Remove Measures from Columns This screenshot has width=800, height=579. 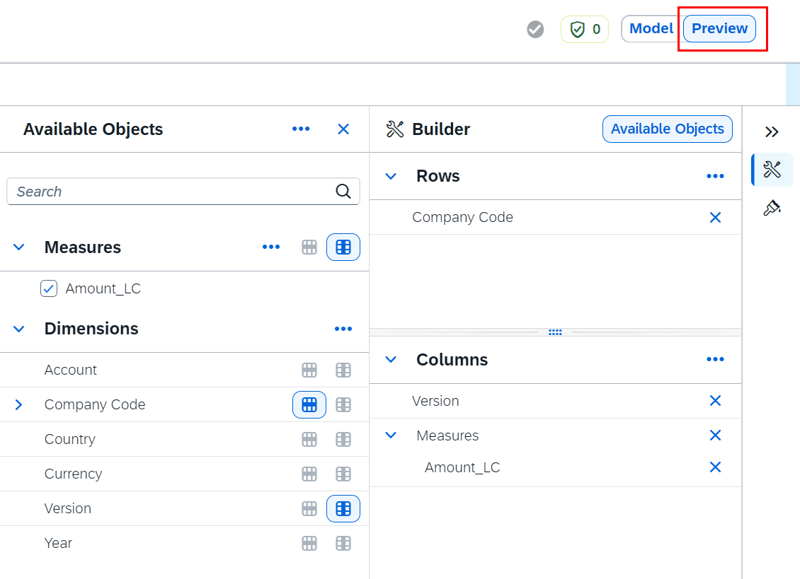click(x=715, y=436)
